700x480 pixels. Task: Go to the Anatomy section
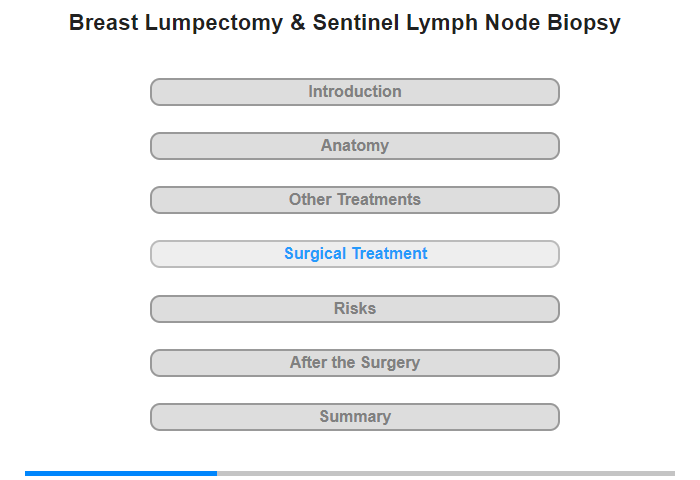click(354, 146)
